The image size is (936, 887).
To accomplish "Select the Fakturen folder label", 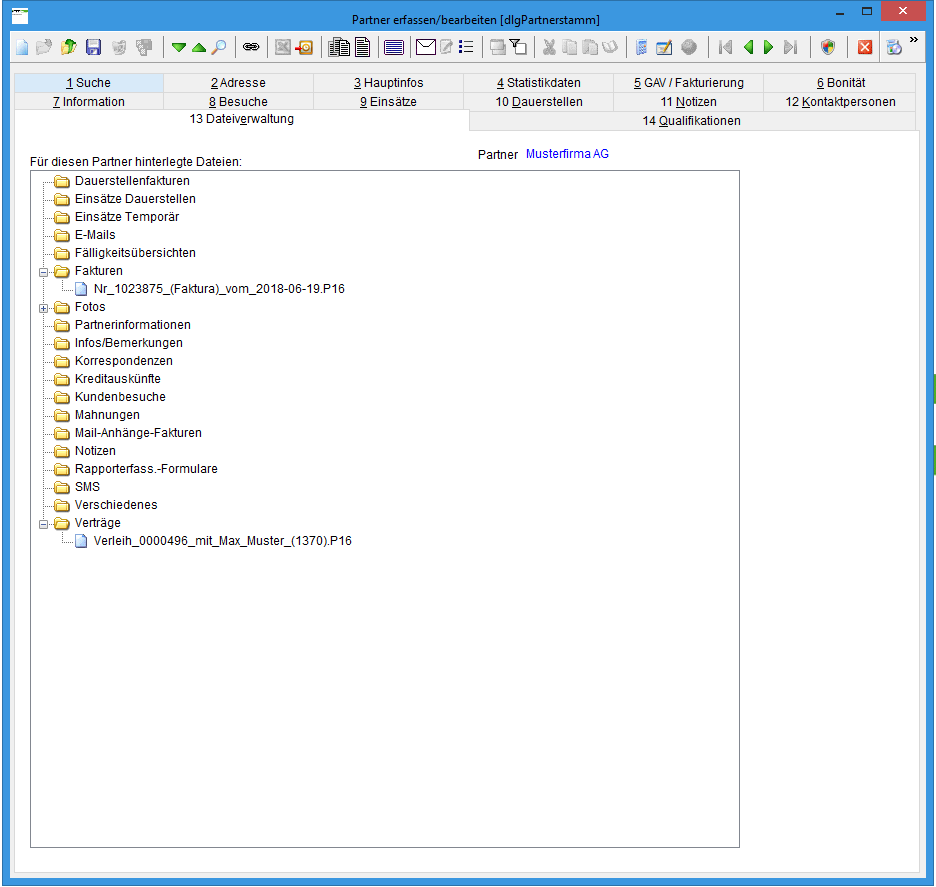I will click(x=98, y=271).
